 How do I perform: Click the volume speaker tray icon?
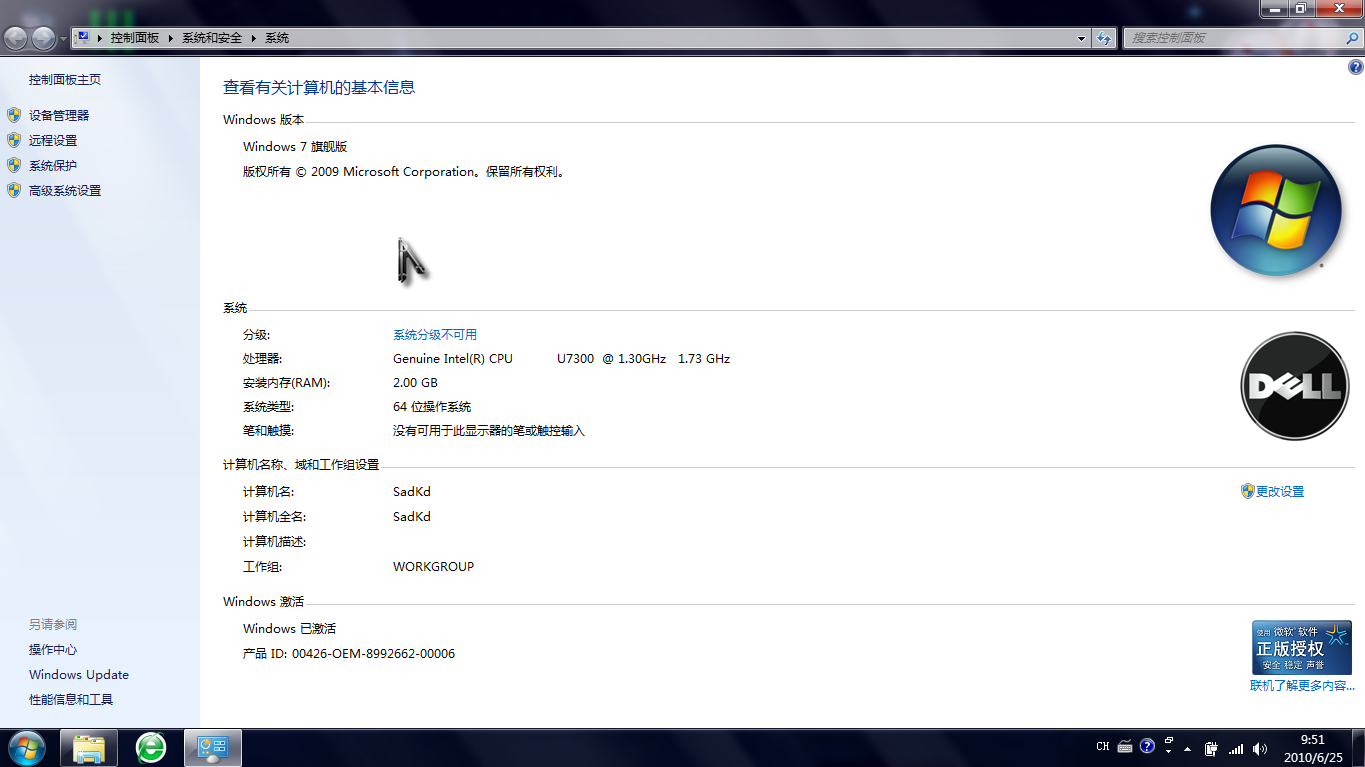click(1260, 748)
